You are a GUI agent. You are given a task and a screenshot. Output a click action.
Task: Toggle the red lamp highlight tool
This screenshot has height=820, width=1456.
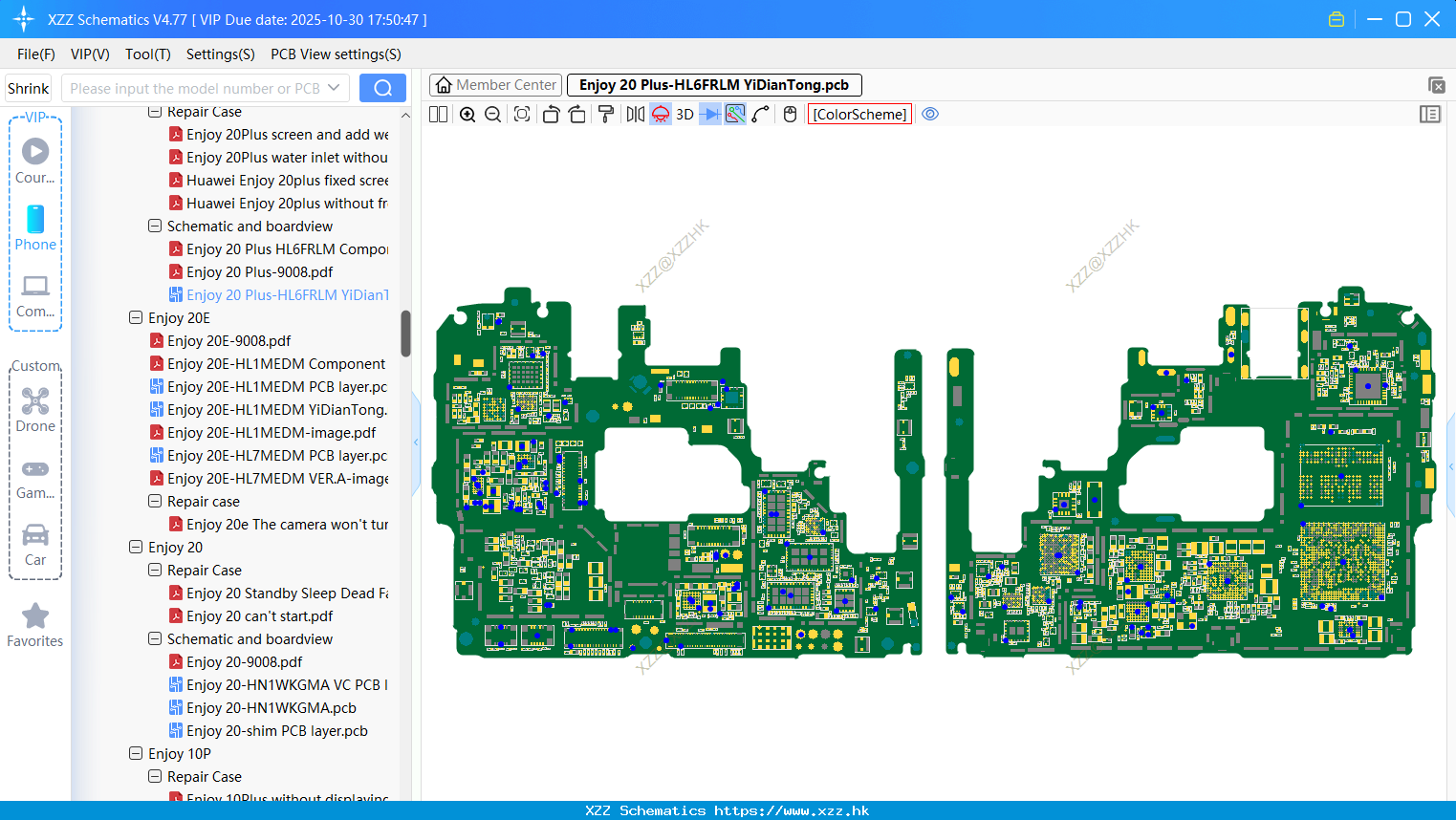click(x=661, y=114)
